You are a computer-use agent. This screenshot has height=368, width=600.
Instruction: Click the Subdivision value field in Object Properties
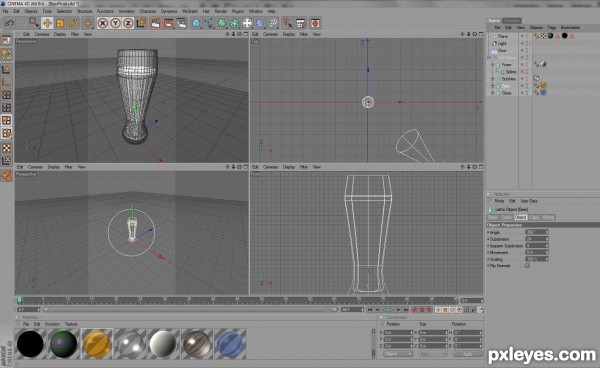pos(536,239)
